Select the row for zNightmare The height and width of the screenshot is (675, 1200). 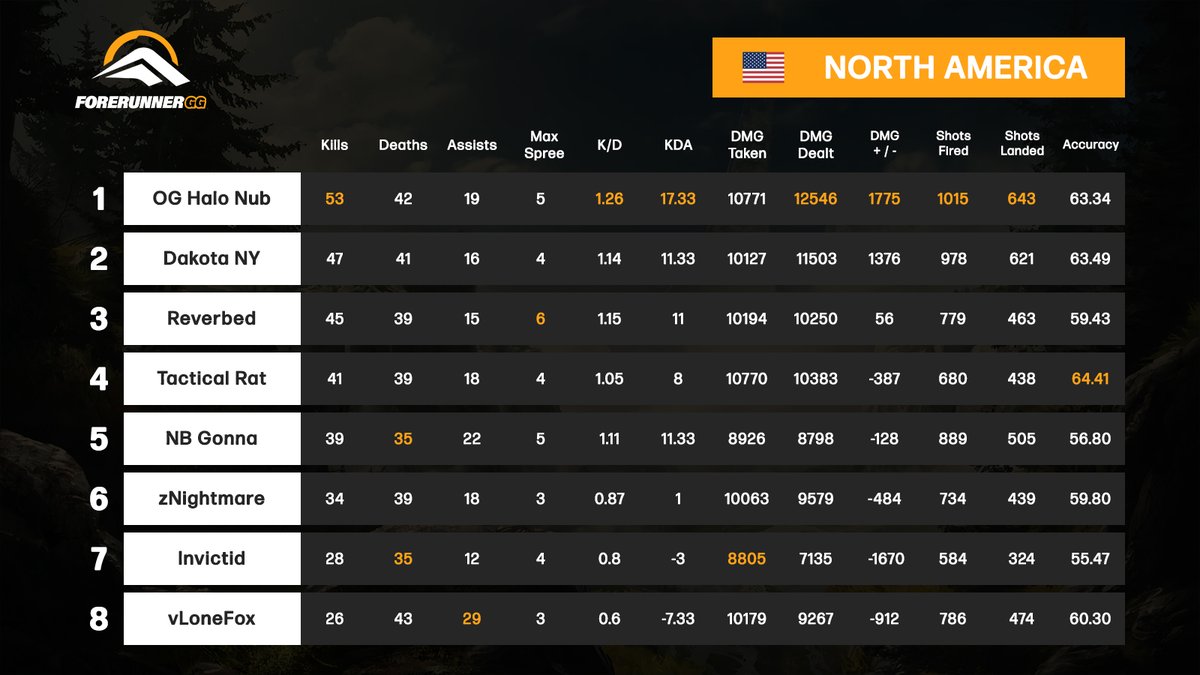(211, 498)
